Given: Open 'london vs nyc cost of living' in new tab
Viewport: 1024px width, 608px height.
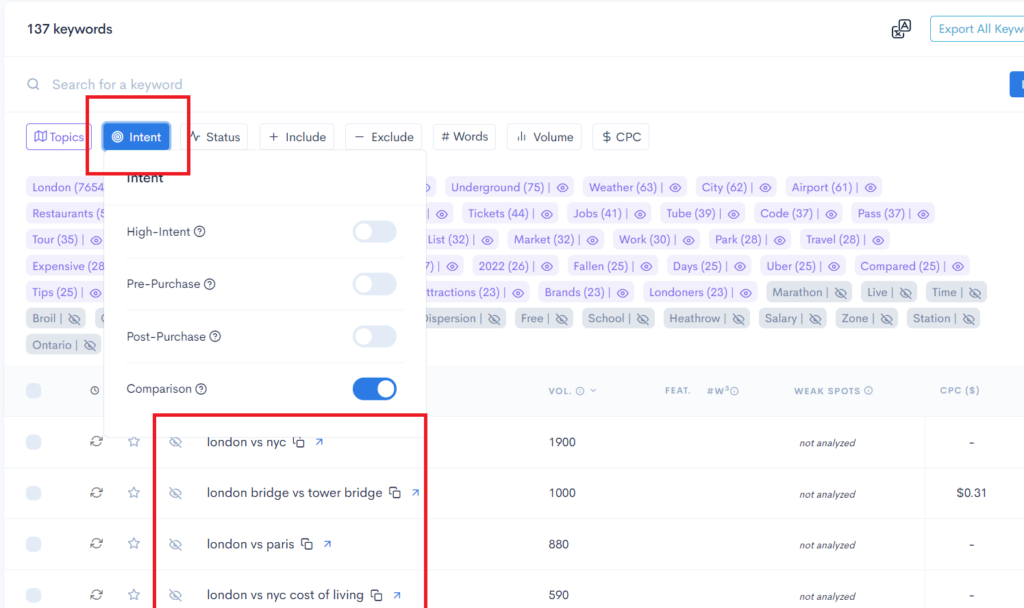Looking at the screenshot, I should pyautogui.click(x=398, y=594).
